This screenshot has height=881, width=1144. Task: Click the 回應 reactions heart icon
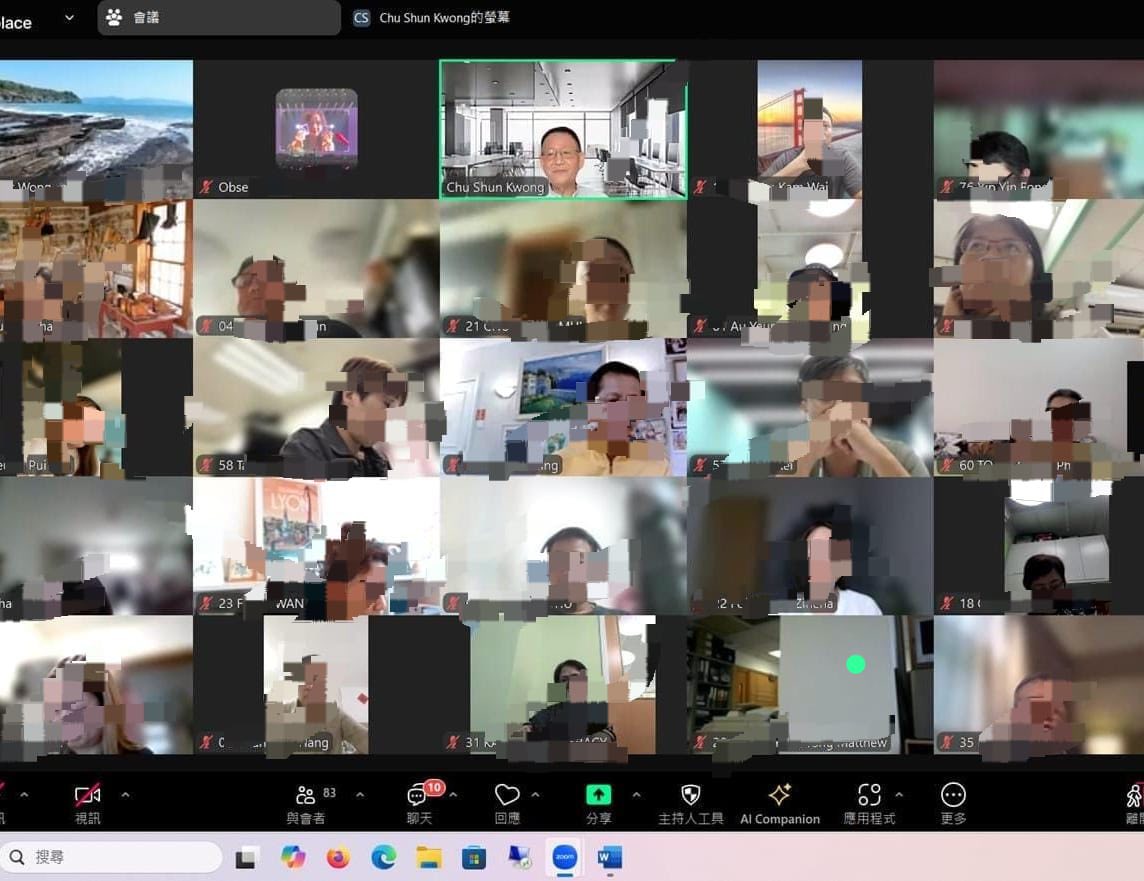[x=507, y=795]
